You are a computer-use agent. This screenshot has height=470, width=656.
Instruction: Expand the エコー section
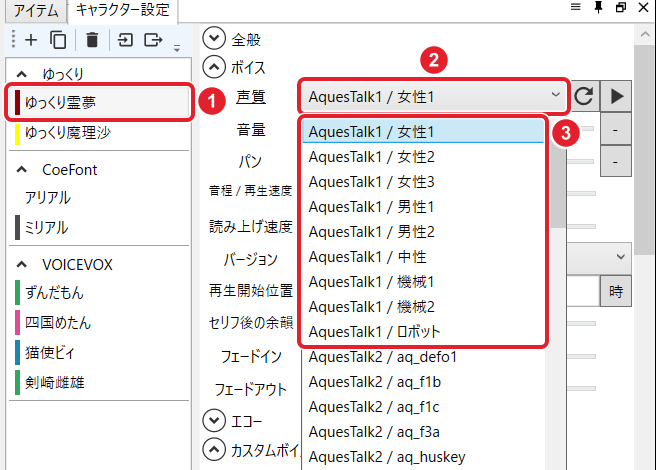[x=214, y=420]
